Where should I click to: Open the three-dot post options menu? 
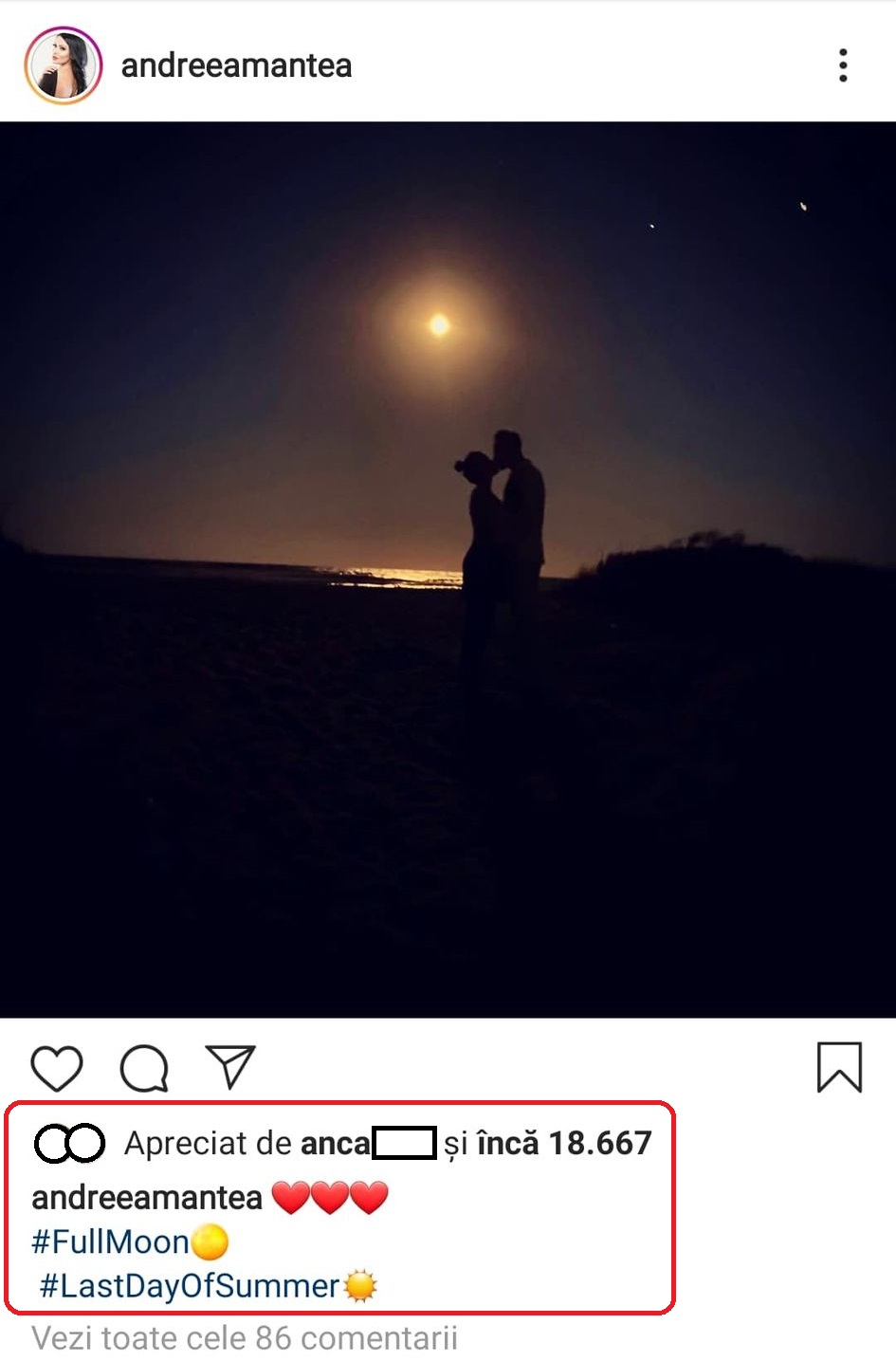[x=843, y=65]
